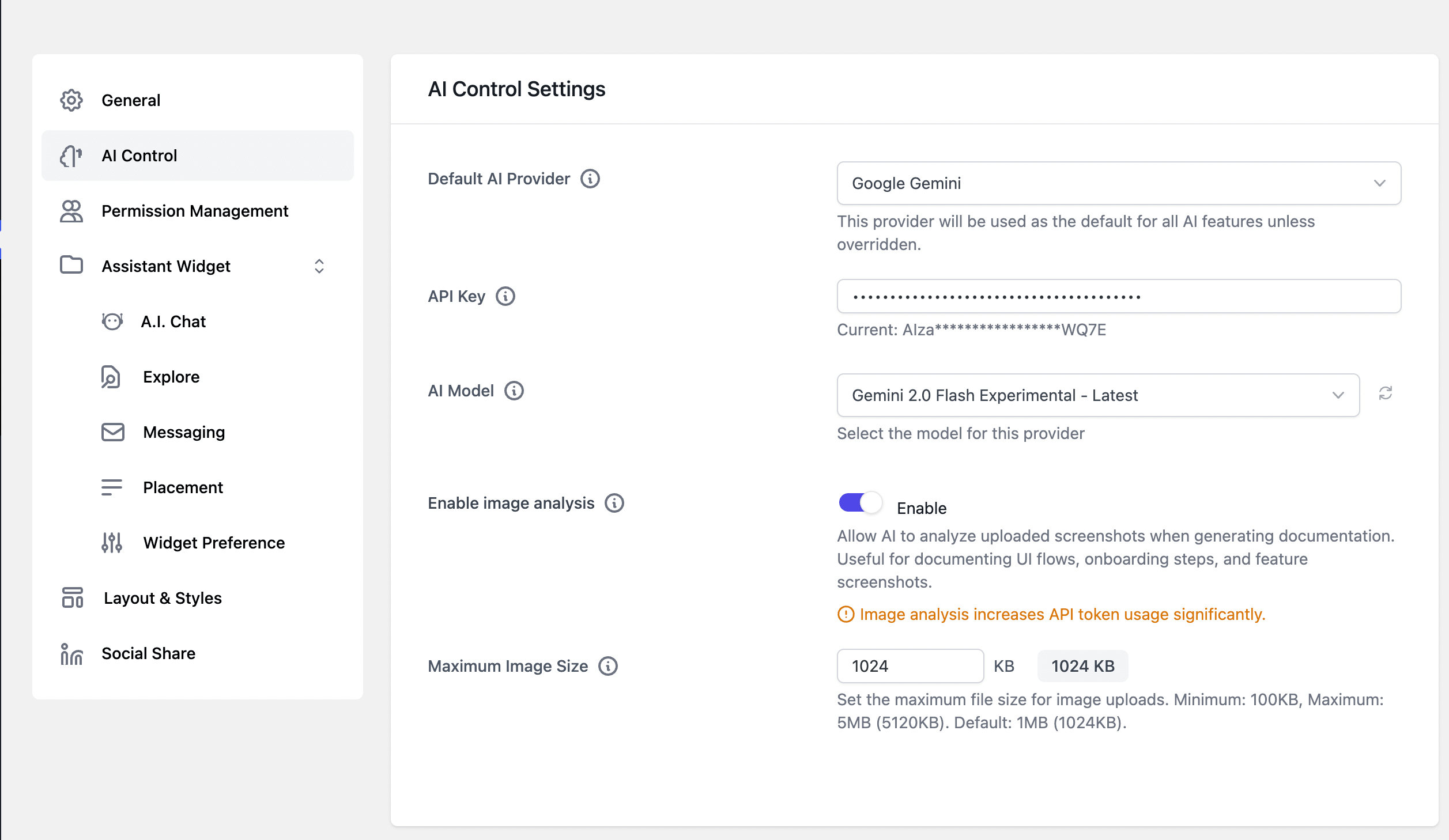
Task: Click the API Key password field
Action: click(1118, 296)
